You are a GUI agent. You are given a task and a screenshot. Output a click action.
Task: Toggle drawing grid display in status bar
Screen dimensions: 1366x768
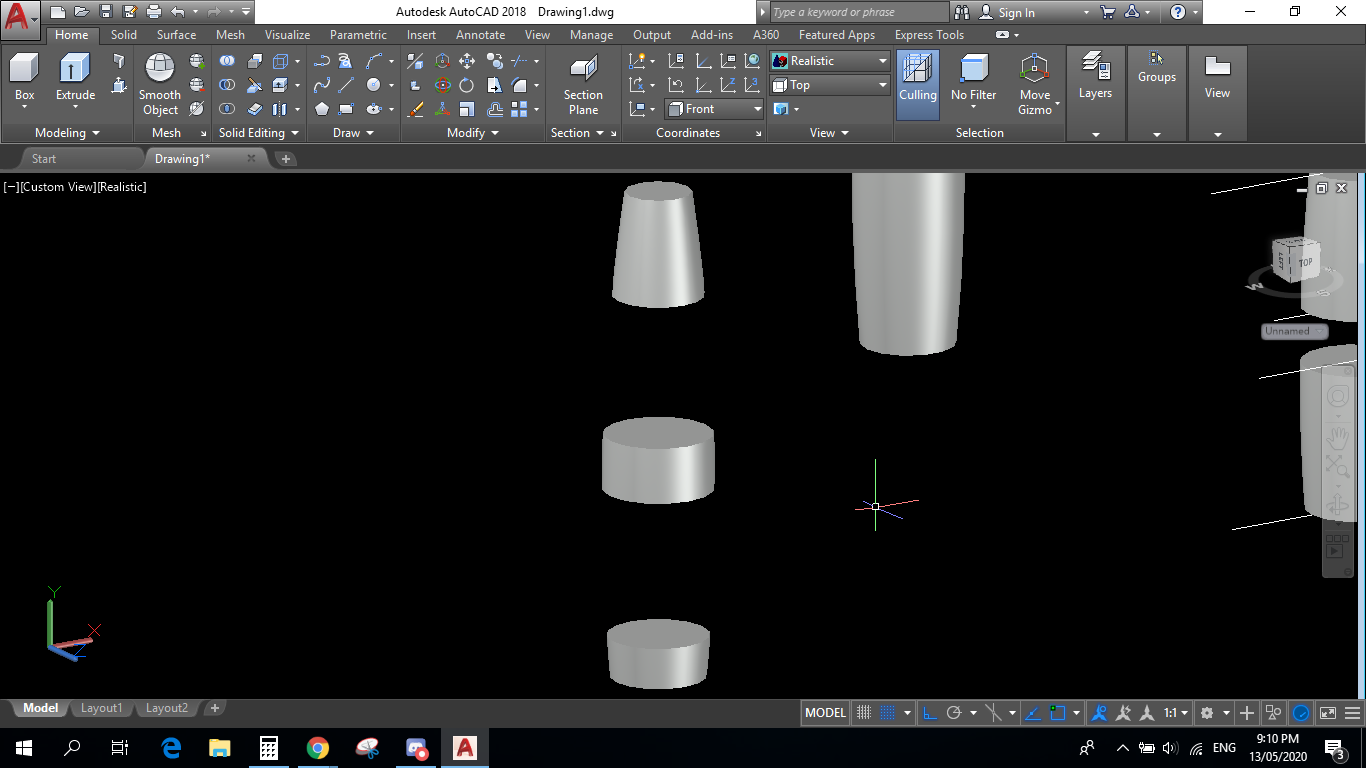865,713
